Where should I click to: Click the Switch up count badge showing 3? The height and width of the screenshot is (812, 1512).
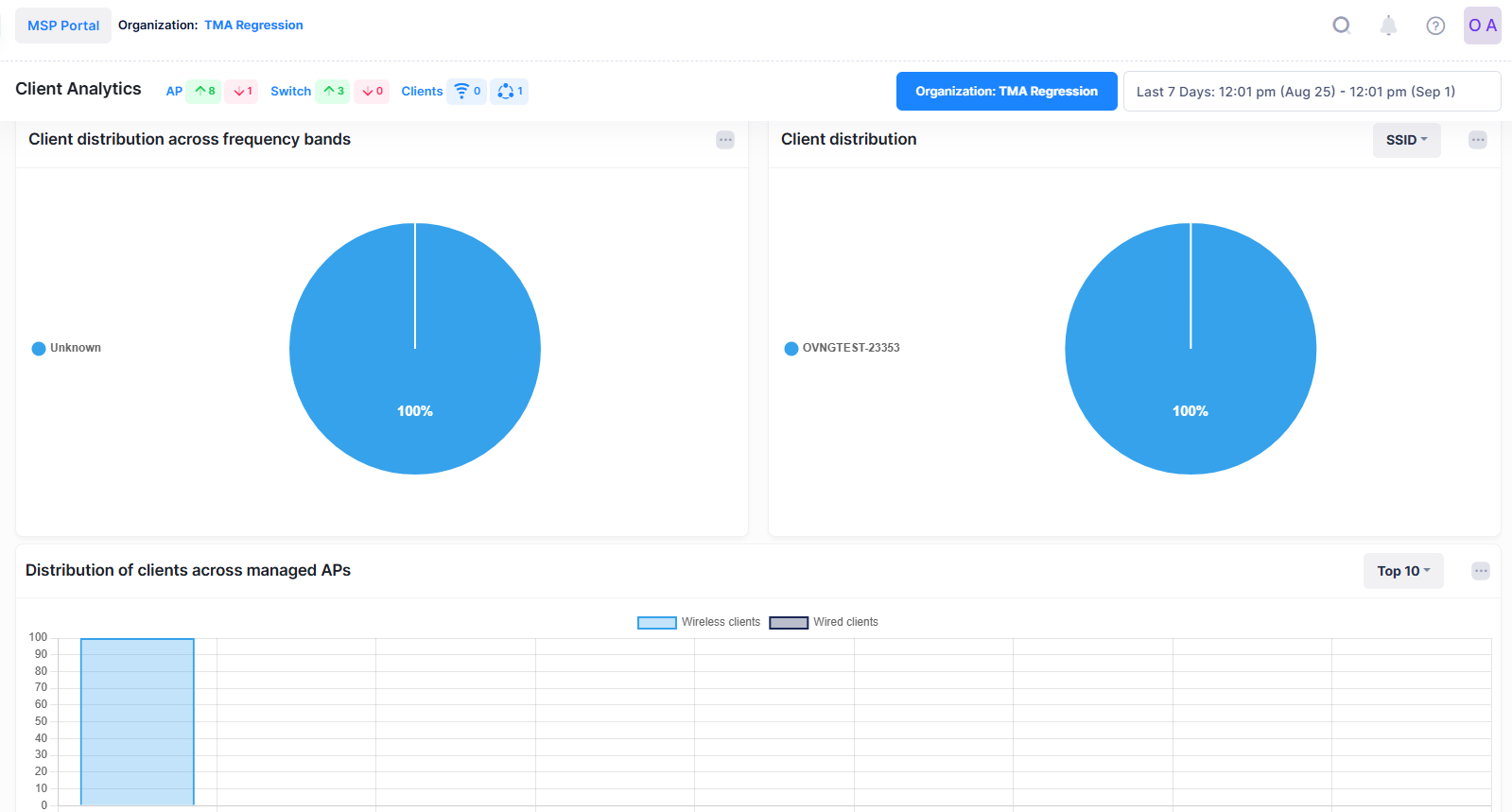pyautogui.click(x=333, y=92)
